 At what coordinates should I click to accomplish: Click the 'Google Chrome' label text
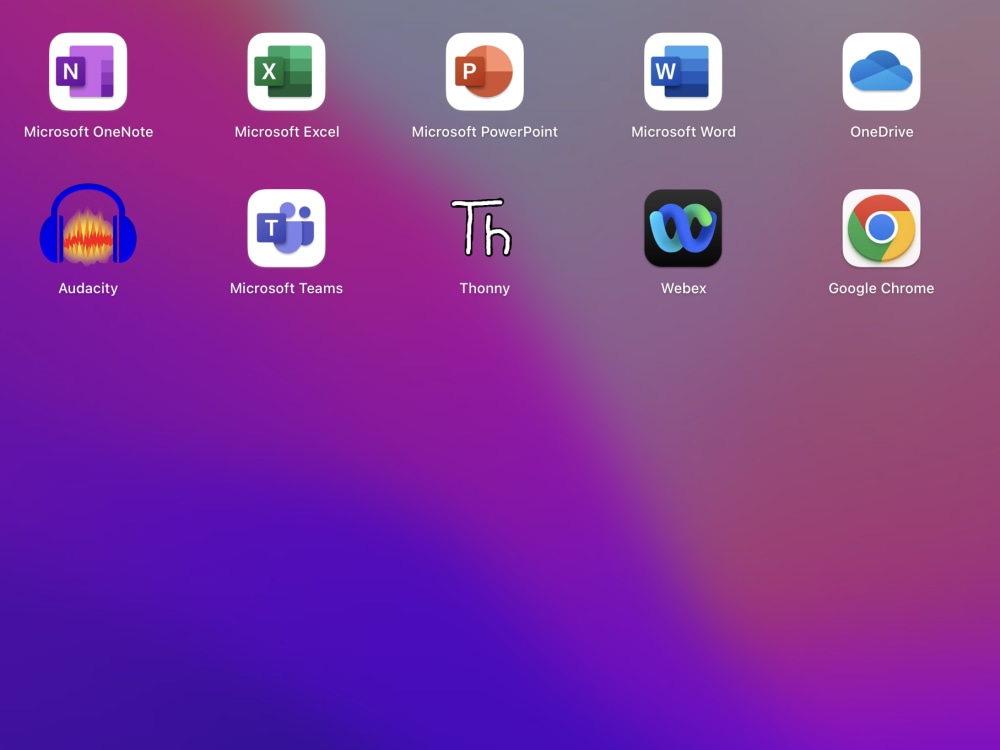[881, 288]
